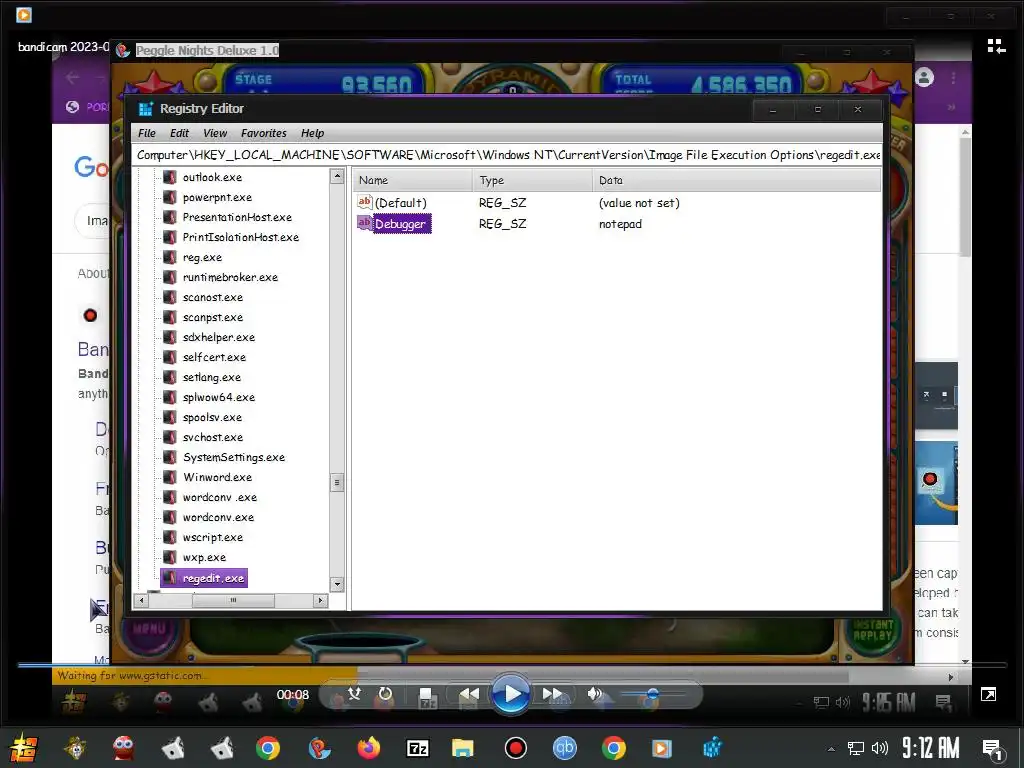Open 7-Zip from the taskbar

click(417, 748)
